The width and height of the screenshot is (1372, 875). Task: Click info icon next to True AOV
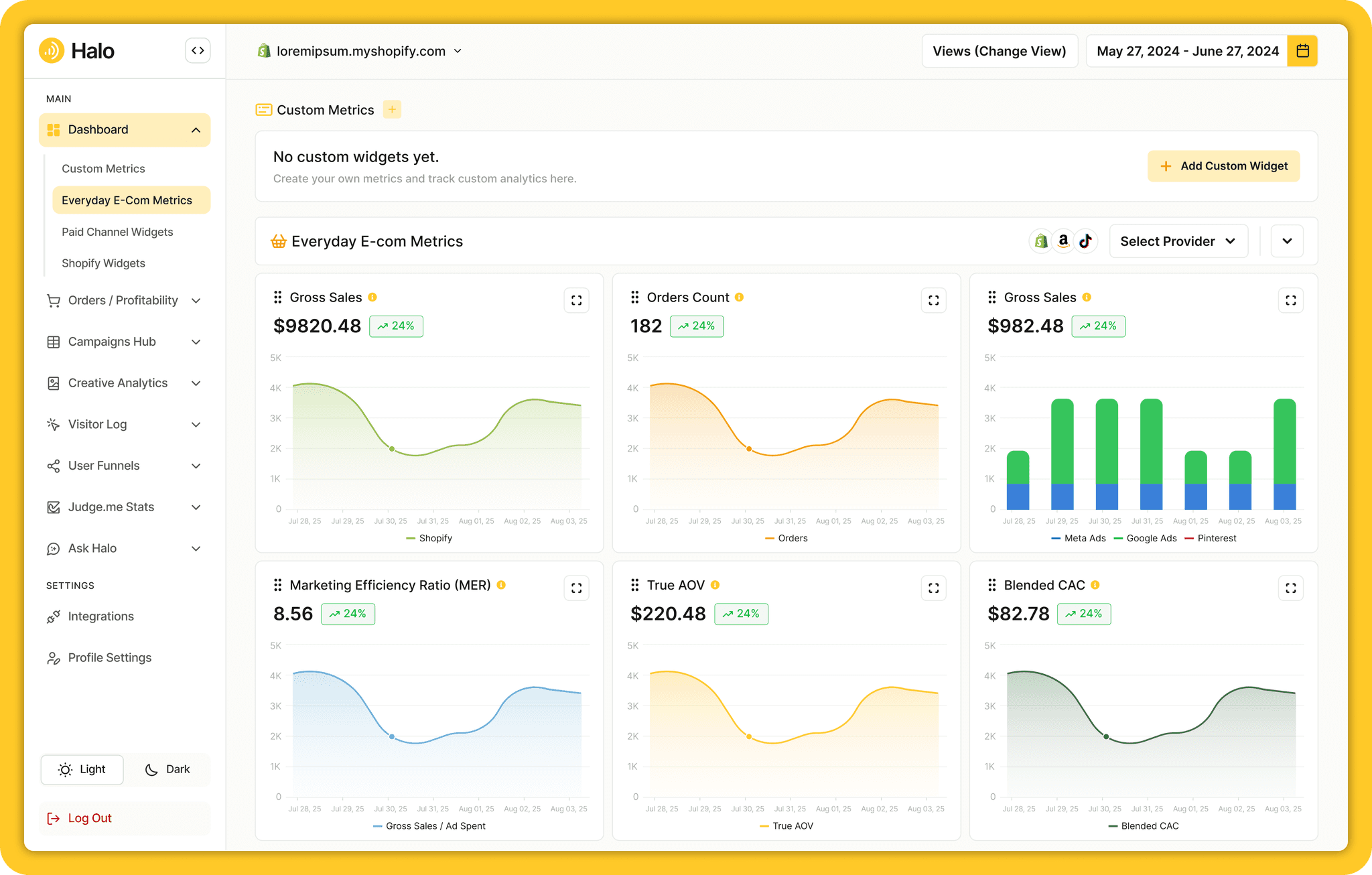[715, 585]
